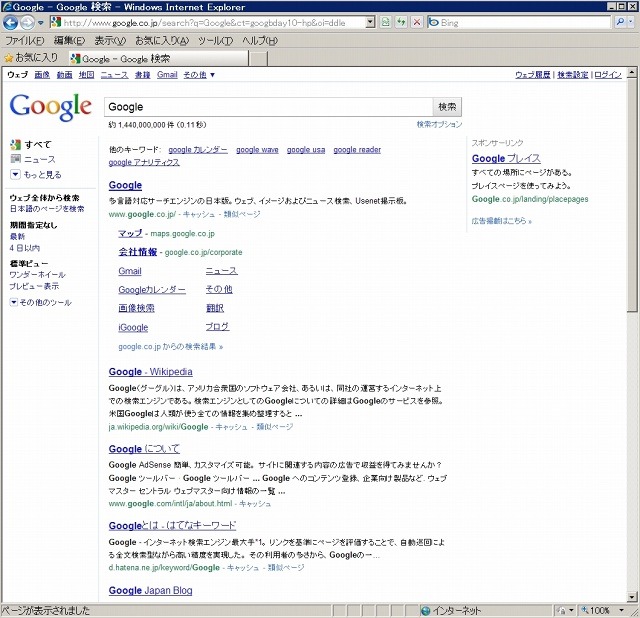Click the インターネット zone globe icon
The height and width of the screenshot is (618, 640).
click(426, 611)
